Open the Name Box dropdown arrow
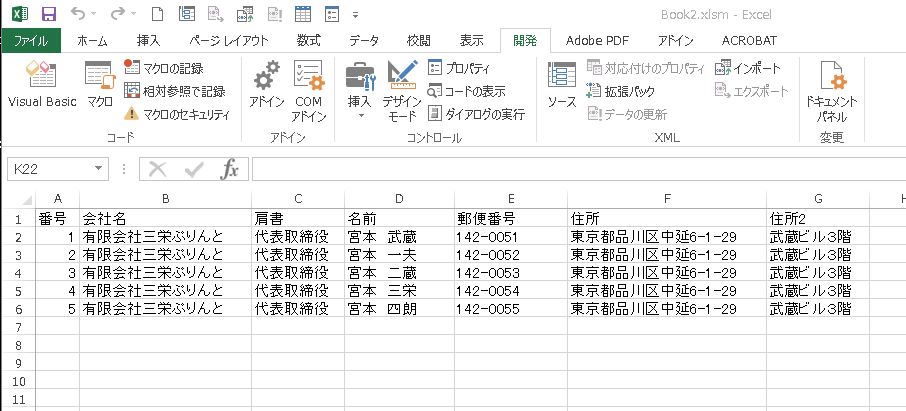The width and height of the screenshot is (906, 411). [98, 169]
